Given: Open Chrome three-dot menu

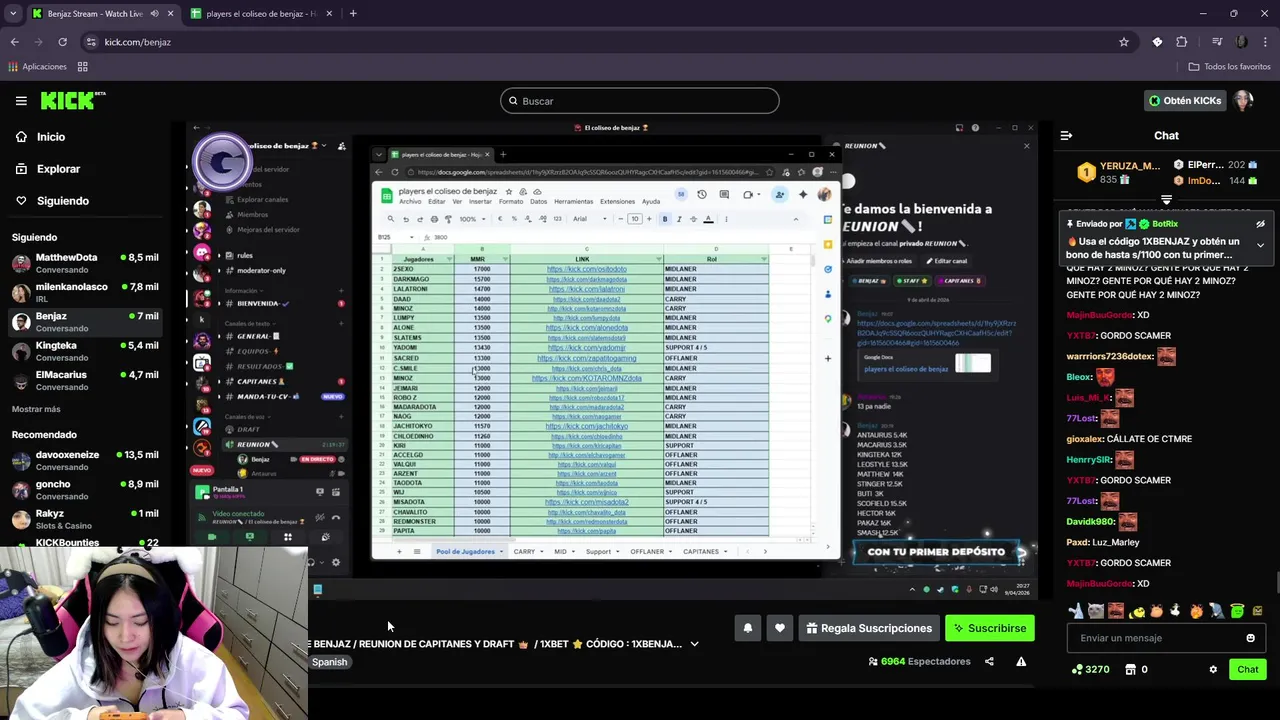Looking at the screenshot, I should tap(1265, 42).
